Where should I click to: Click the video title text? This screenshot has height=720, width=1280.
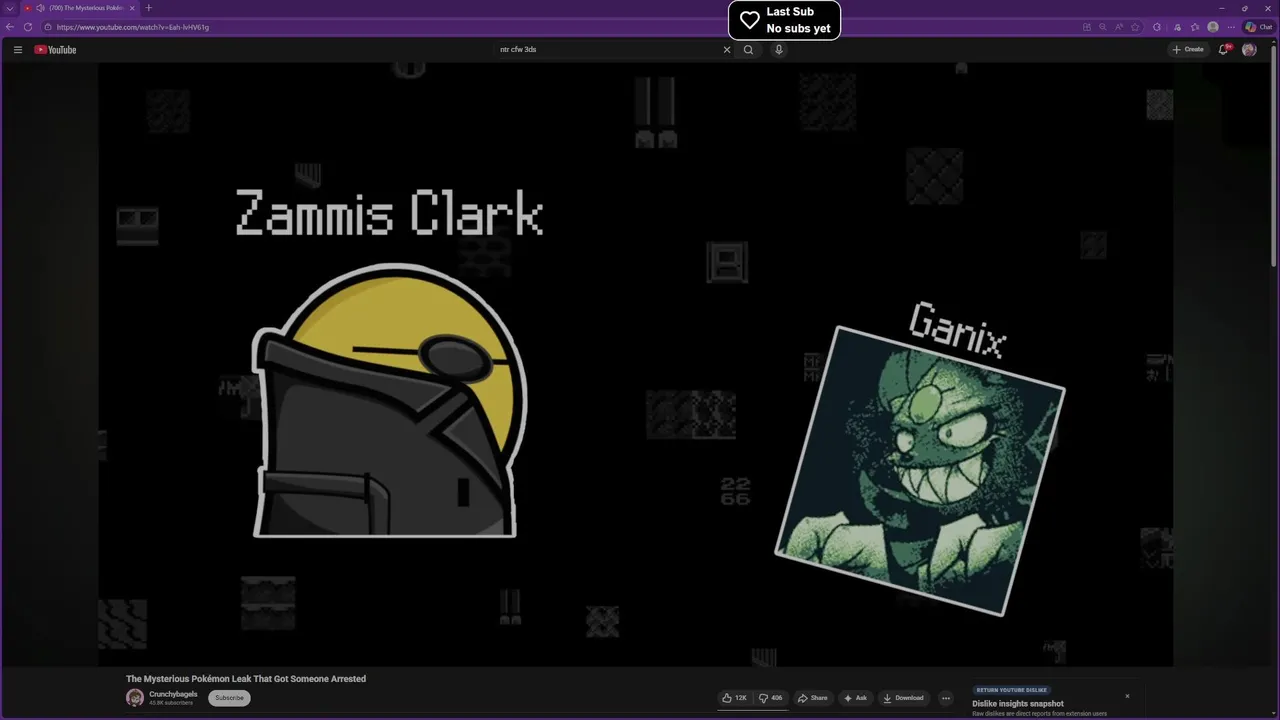(x=246, y=679)
